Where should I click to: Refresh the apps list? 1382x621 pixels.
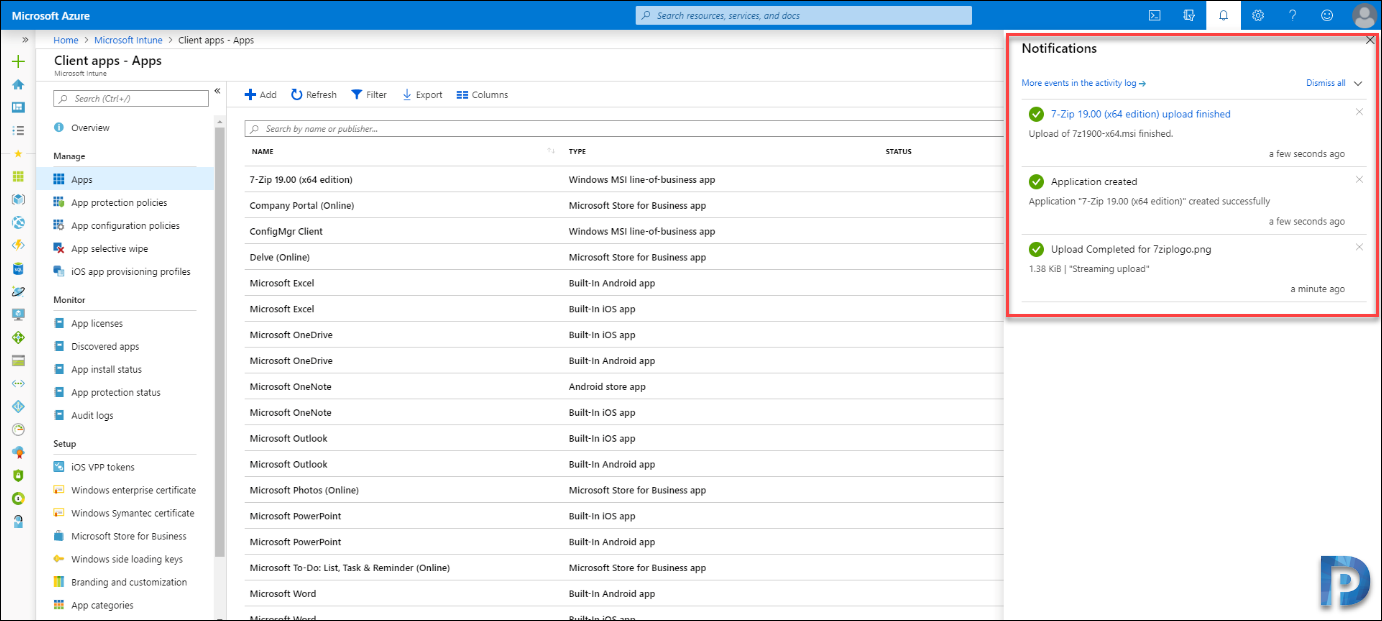(314, 95)
